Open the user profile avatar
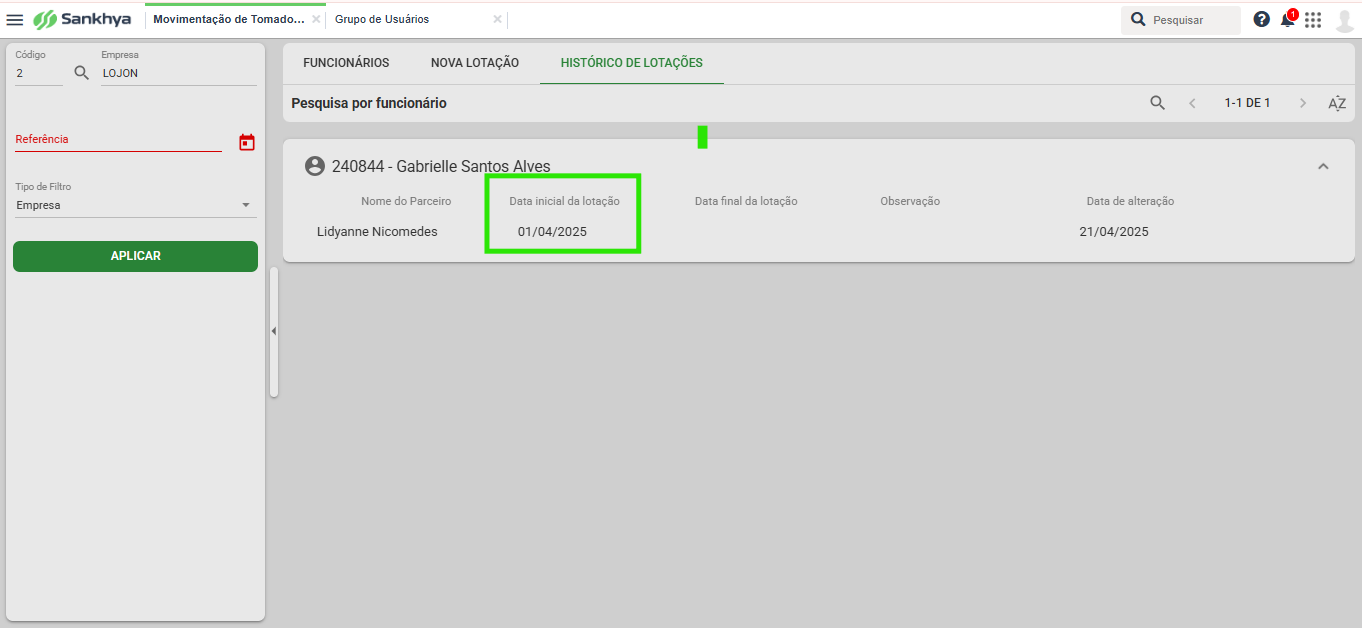Image resolution: width=1362 pixels, height=628 pixels. [1345, 20]
